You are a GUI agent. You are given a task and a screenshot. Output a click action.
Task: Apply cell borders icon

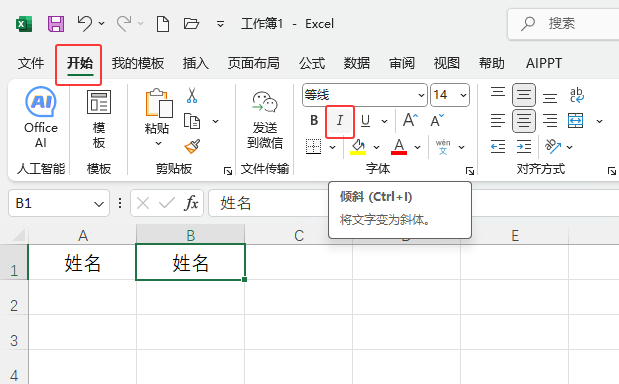(x=313, y=146)
